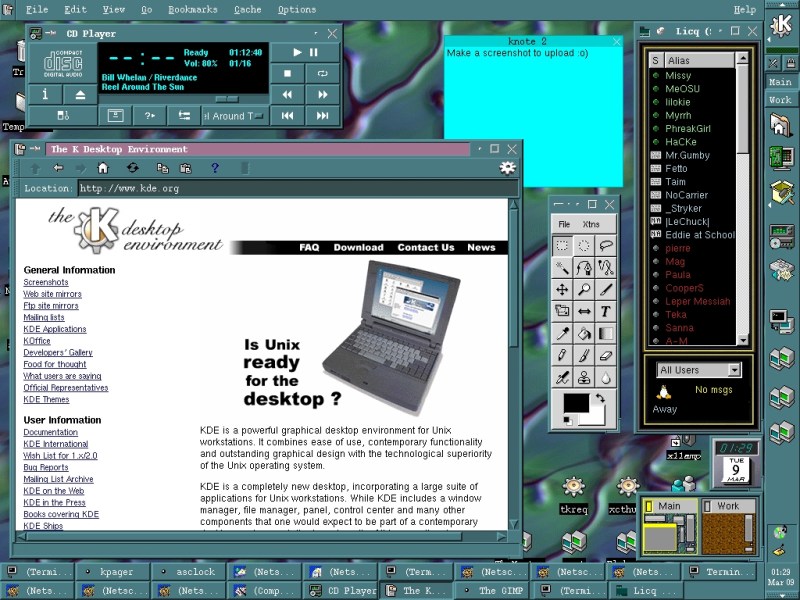800x600 pixels.
Task: Toggle play/pause in CD Player
Action: (305, 53)
